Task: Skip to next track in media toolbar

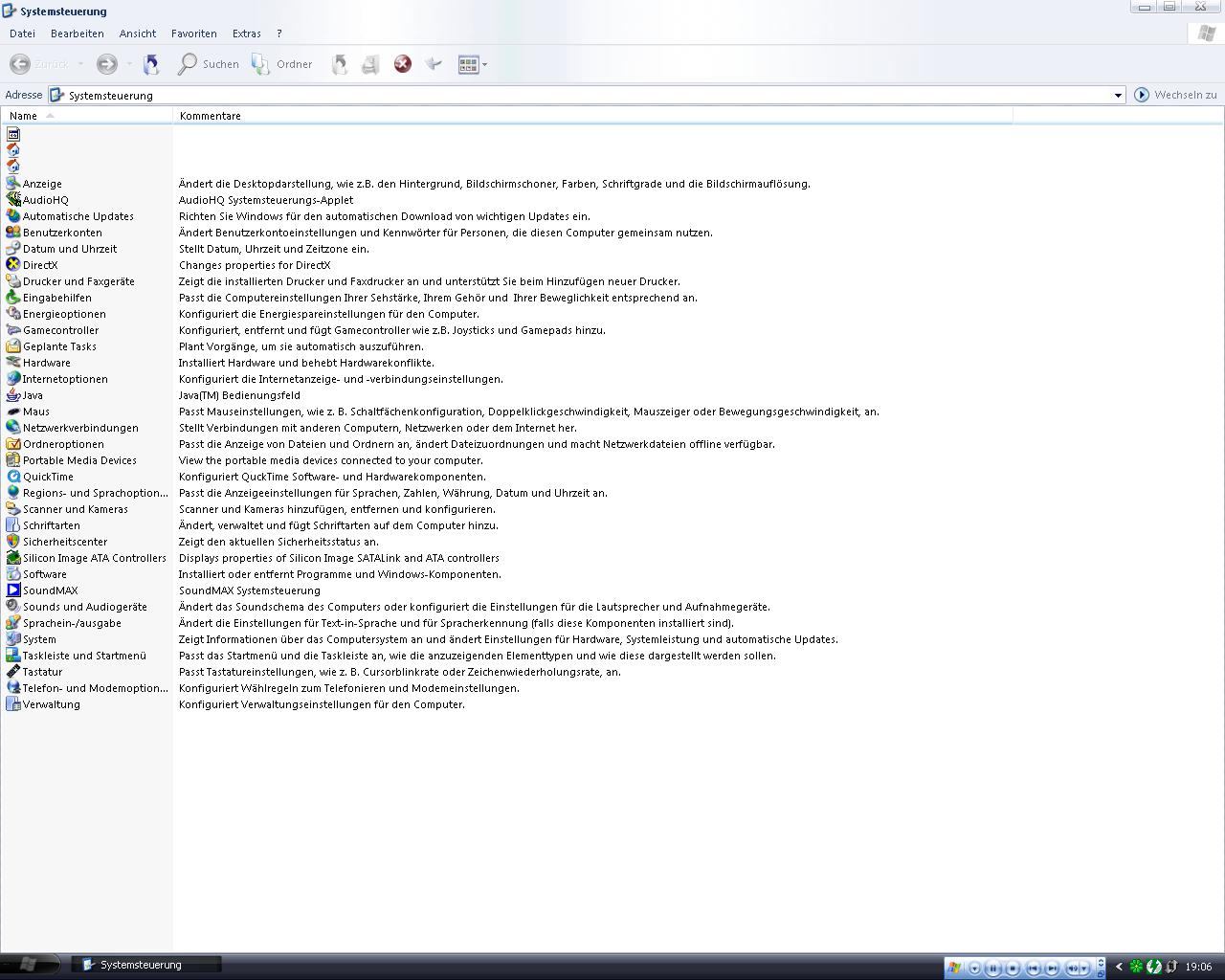Action: coord(1052,968)
